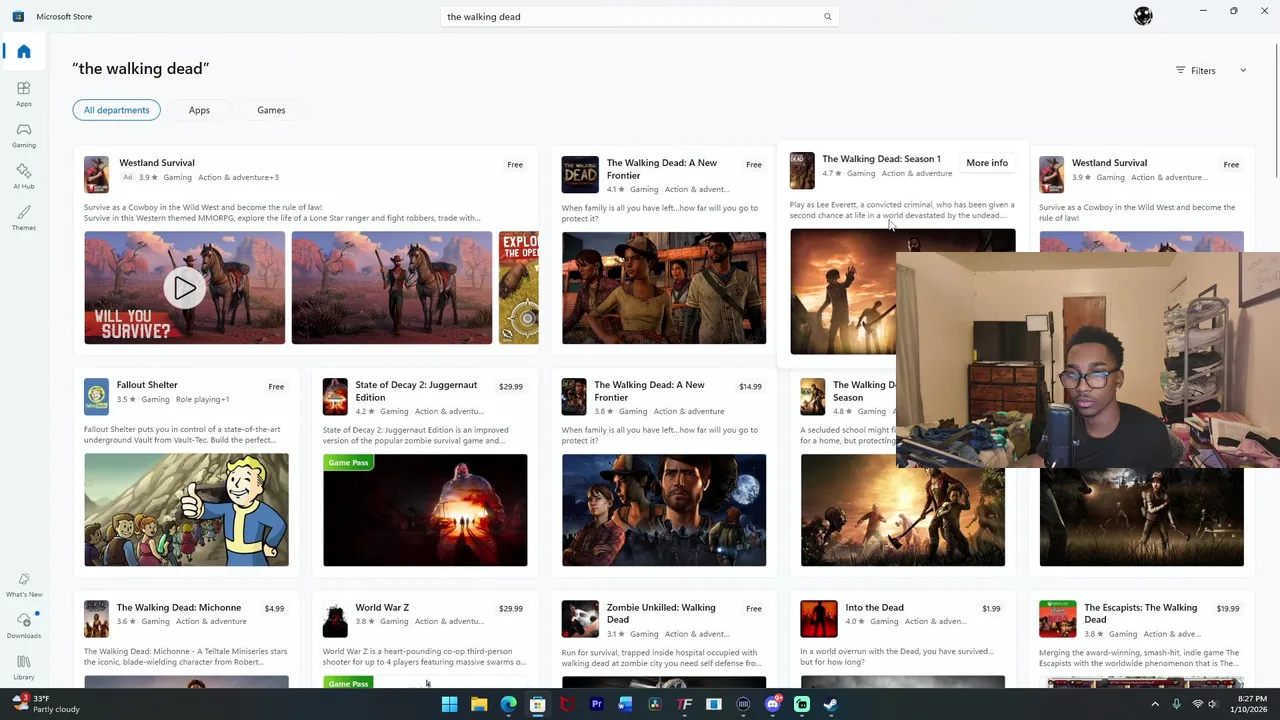Click the search box with 'the walking dead'
This screenshot has height=720, width=1280.
click(639, 17)
